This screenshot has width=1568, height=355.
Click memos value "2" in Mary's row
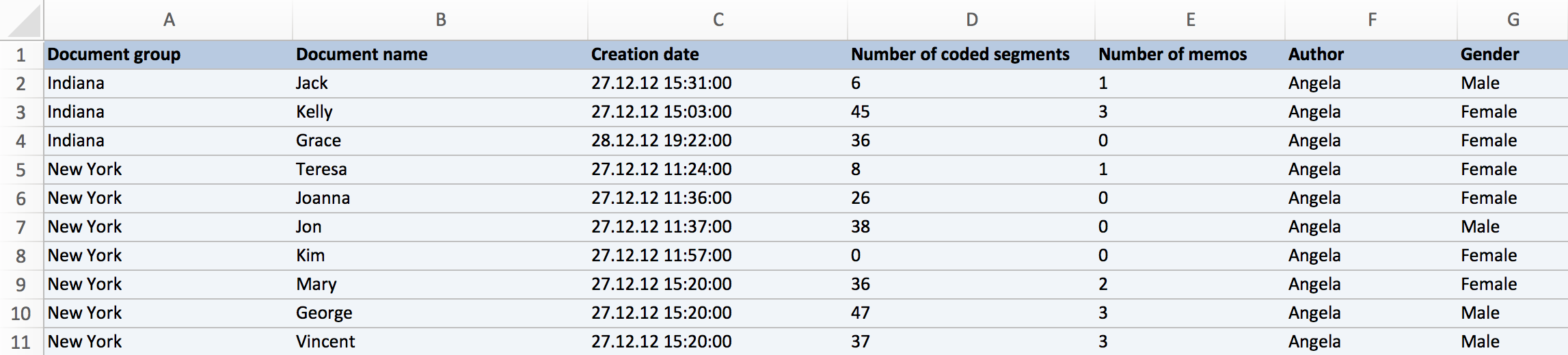click(1103, 285)
